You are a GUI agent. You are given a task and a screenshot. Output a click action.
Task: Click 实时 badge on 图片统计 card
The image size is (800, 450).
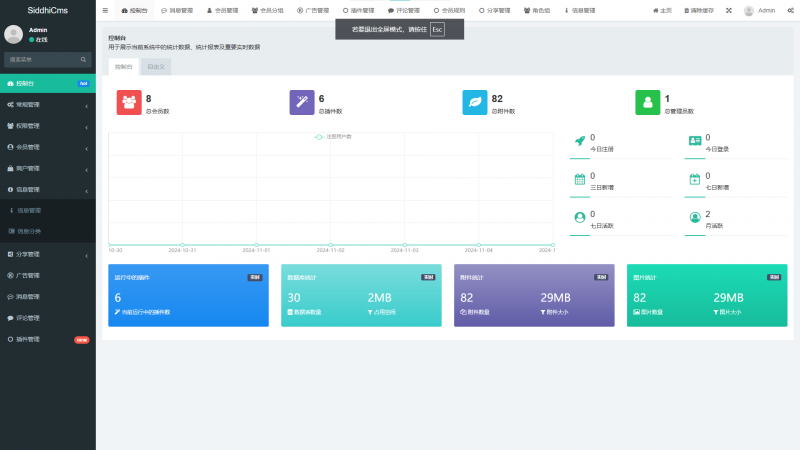tap(774, 278)
